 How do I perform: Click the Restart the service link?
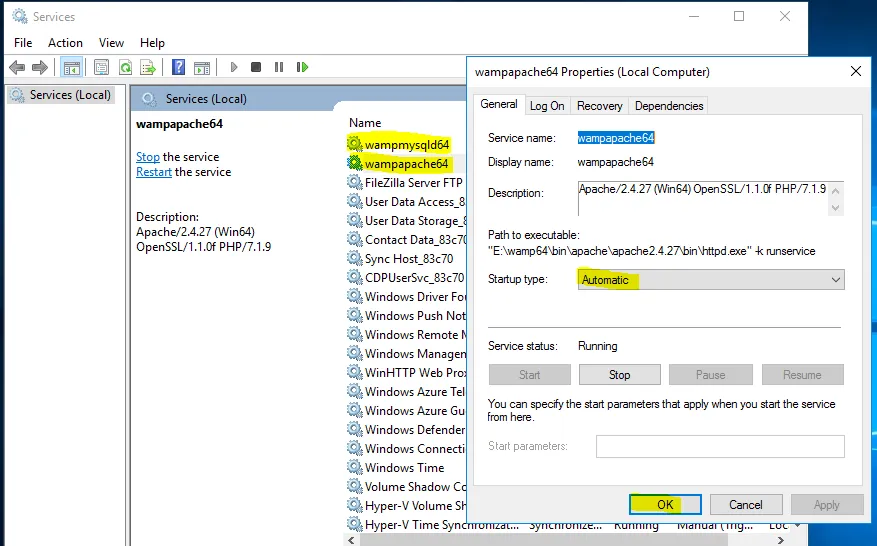[x=154, y=172]
